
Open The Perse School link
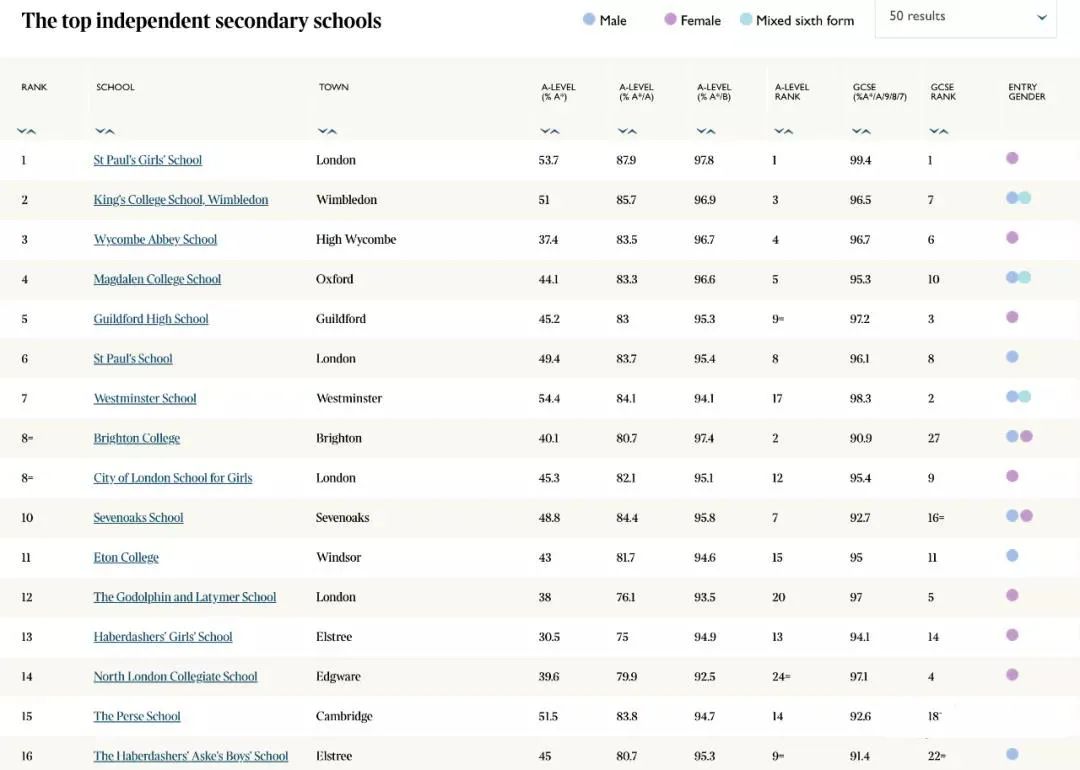click(x=137, y=716)
